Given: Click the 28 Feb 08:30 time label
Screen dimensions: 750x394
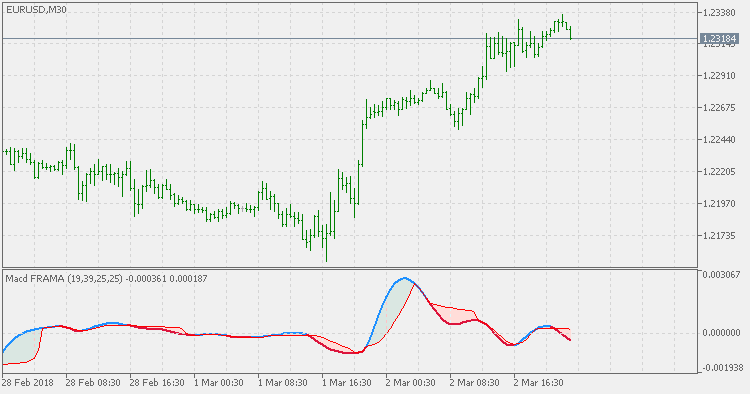Looking at the screenshot, I should [93, 383].
